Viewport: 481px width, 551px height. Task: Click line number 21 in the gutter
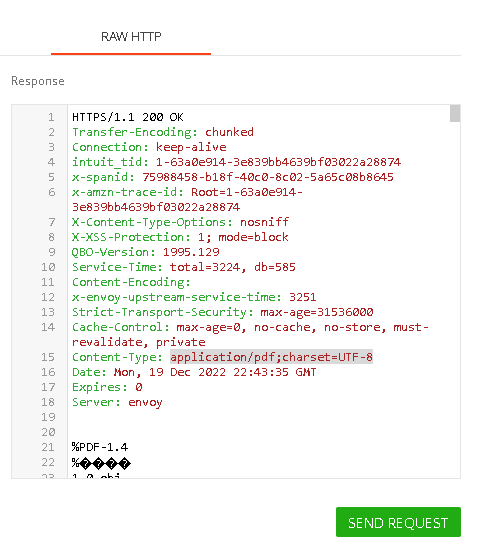tap(48, 447)
